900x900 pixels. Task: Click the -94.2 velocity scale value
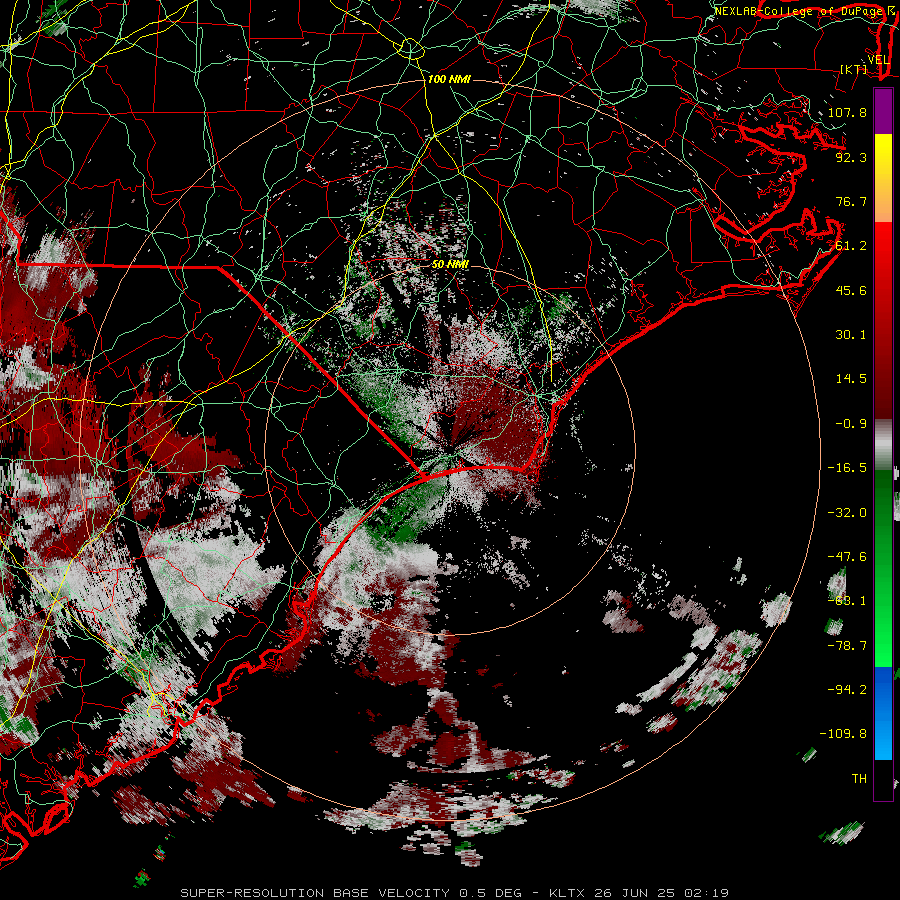847,690
